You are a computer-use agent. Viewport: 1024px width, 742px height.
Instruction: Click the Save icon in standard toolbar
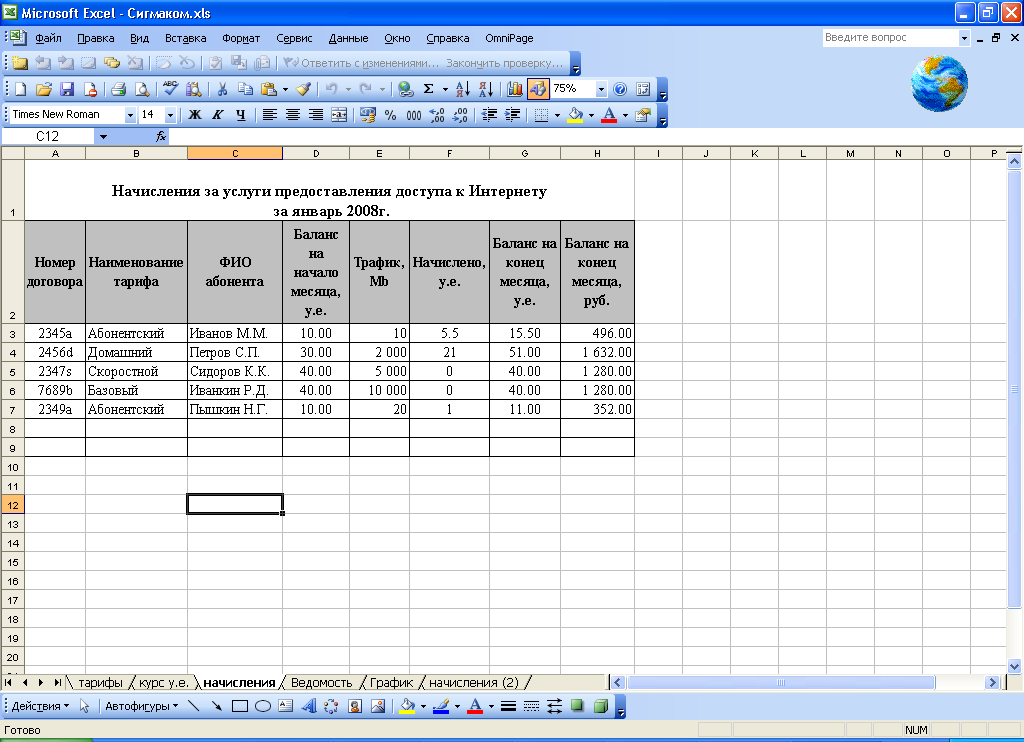pos(67,89)
